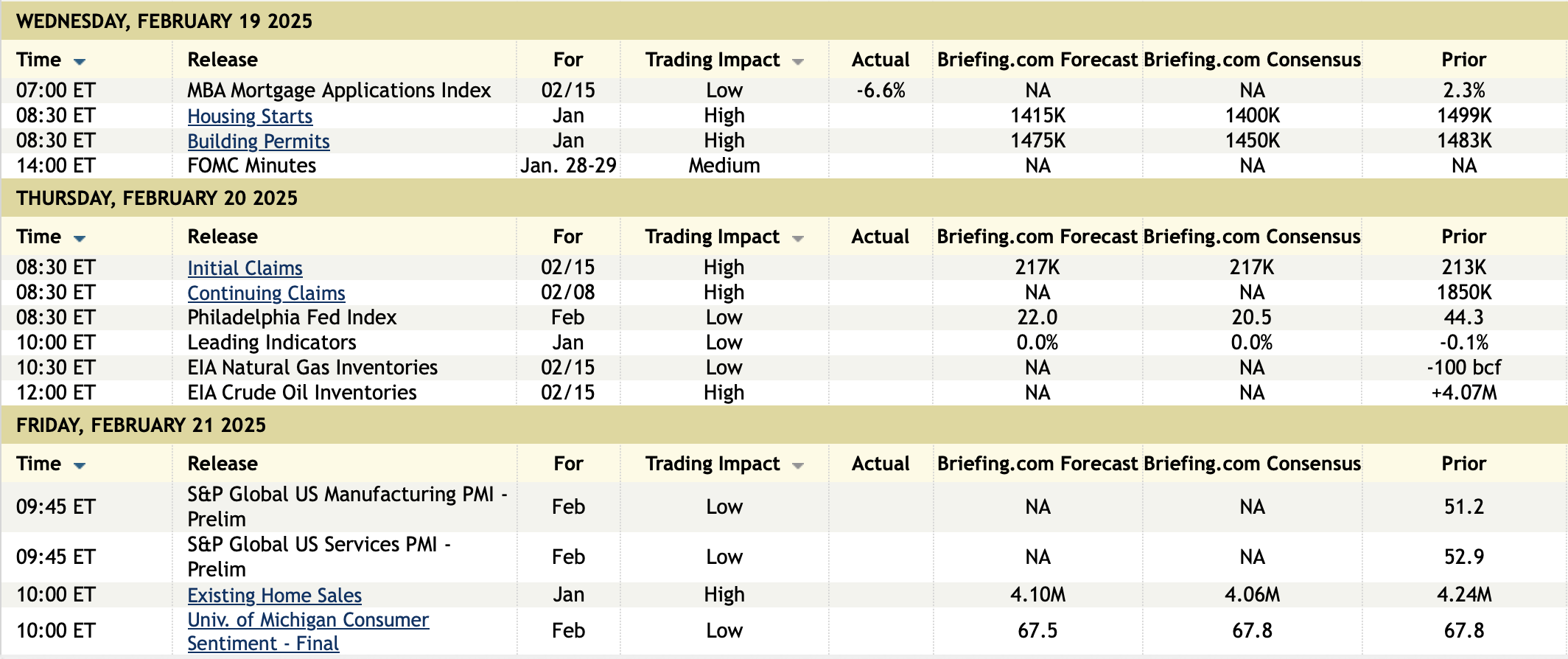
Task: Open Univ. of Michigan Consumer Sentiment link
Action: 307,621
